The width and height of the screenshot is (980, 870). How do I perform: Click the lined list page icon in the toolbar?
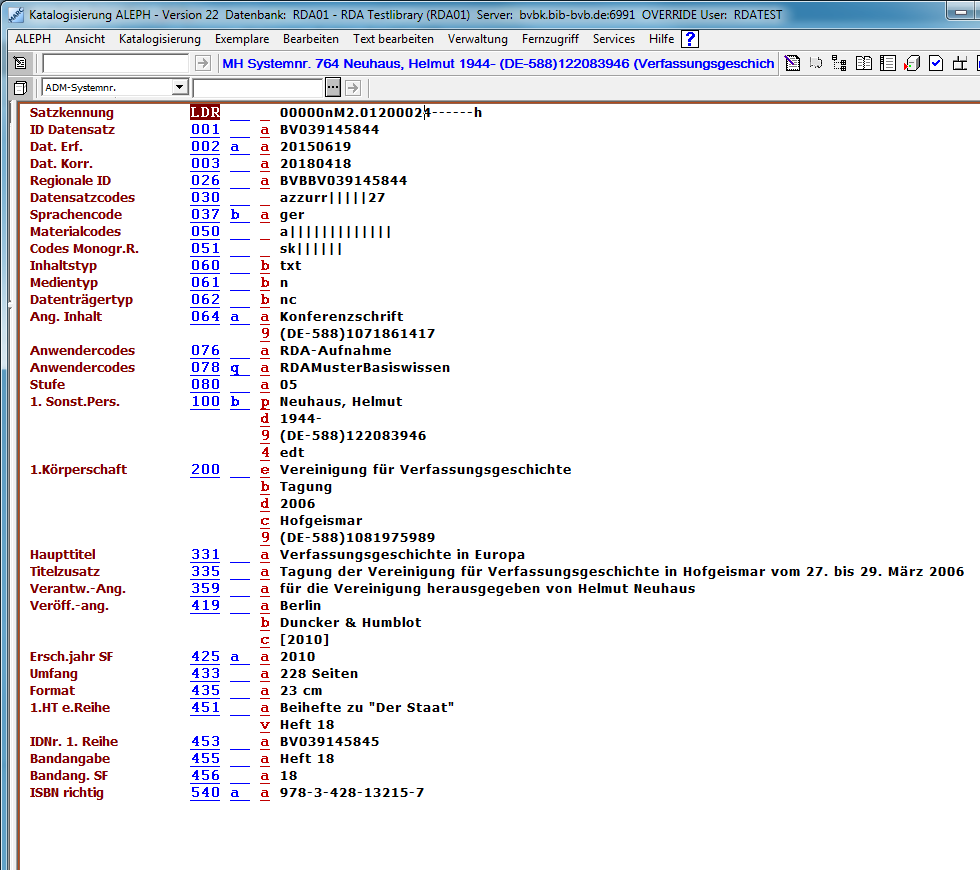click(888, 64)
